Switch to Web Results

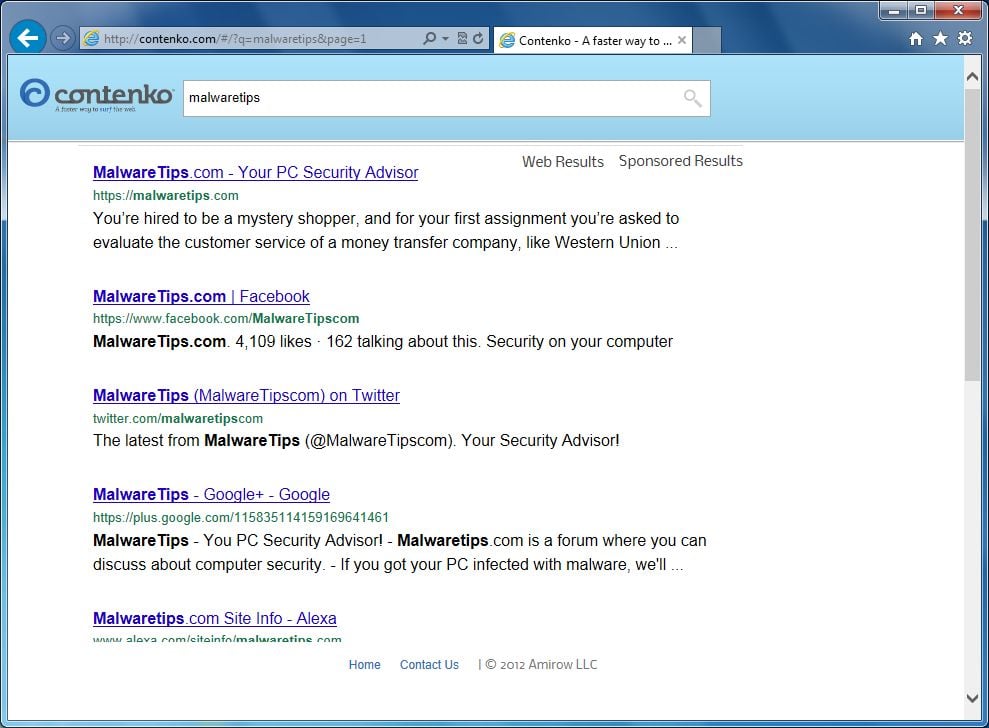(563, 161)
